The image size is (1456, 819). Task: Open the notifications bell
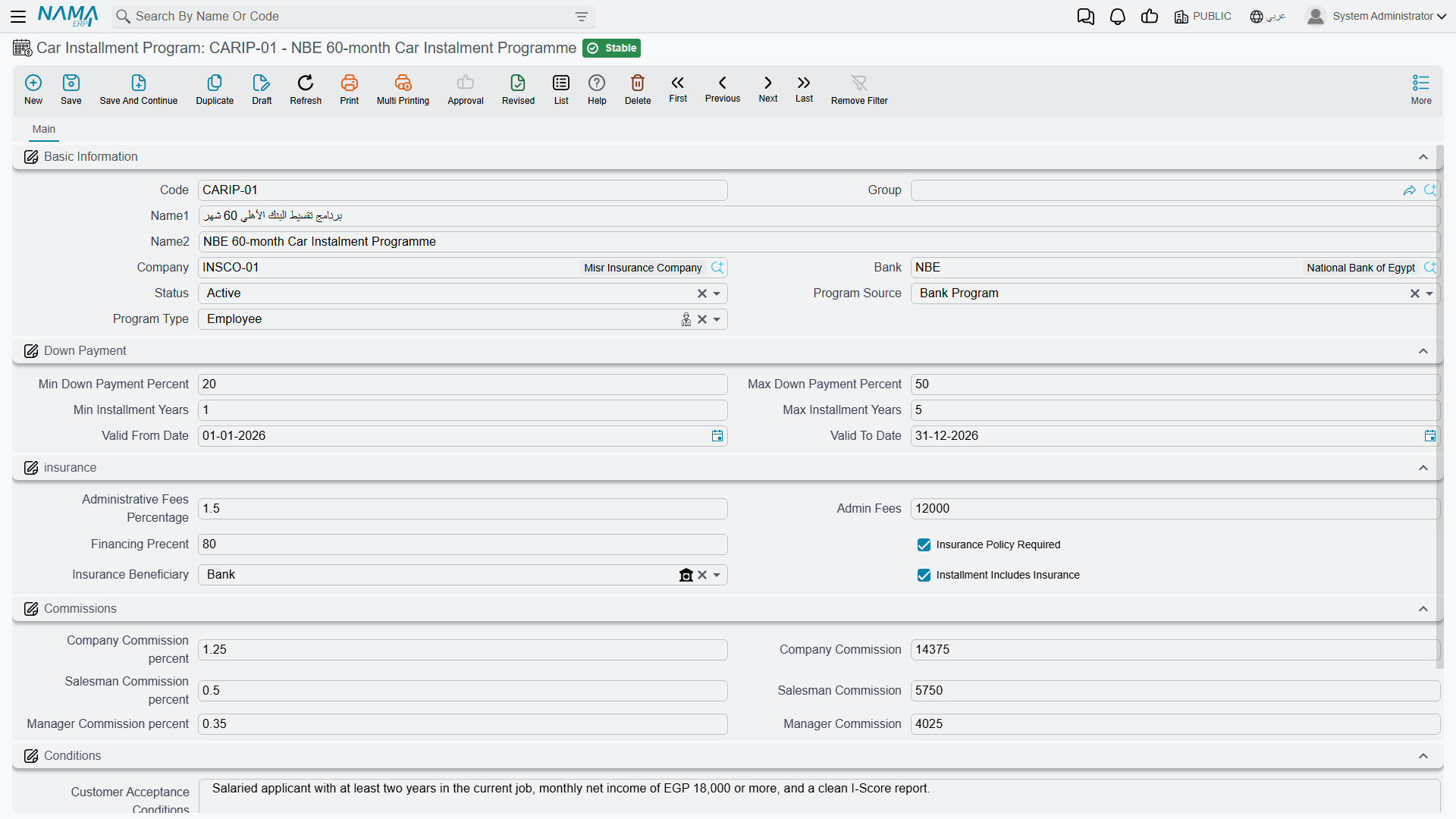click(1118, 17)
